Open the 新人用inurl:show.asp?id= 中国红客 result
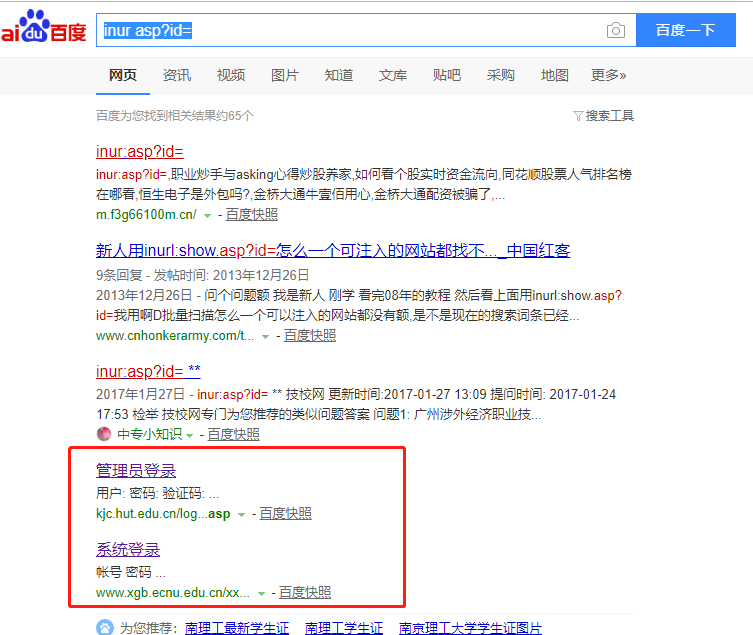The image size is (753, 635). pos(333,251)
